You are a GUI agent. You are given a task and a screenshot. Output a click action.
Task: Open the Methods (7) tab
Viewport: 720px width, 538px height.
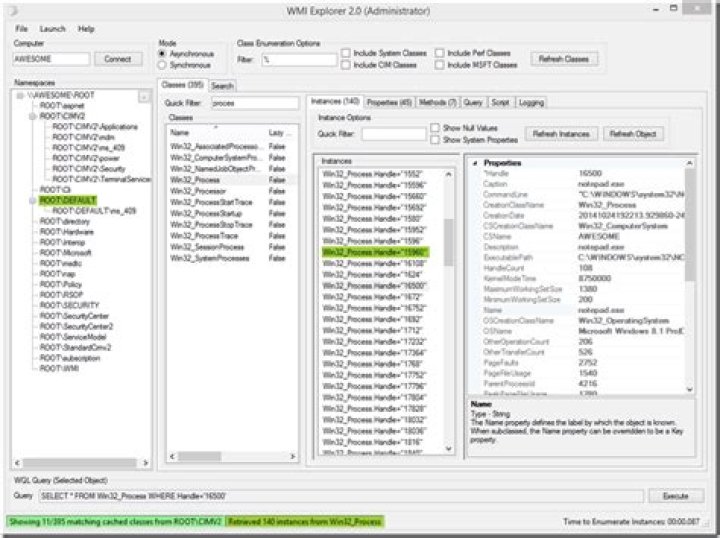[x=438, y=102]
